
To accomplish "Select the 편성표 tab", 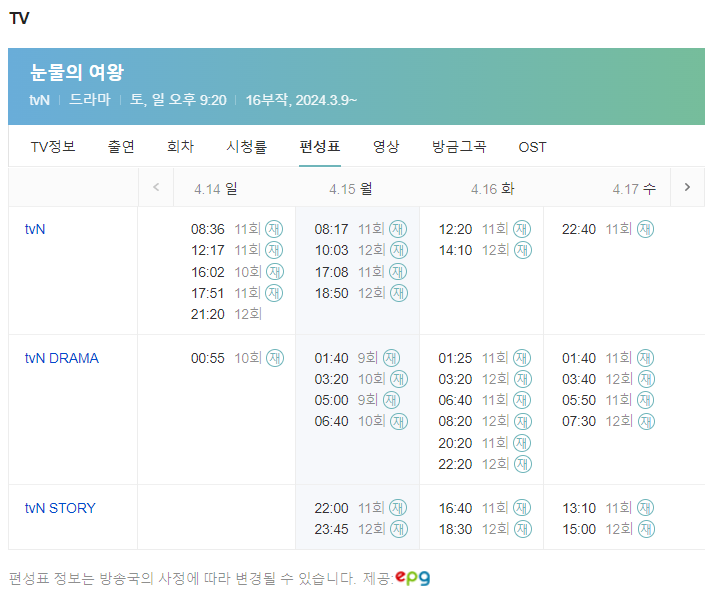I will pyautogui.click(x=320, y=147).
